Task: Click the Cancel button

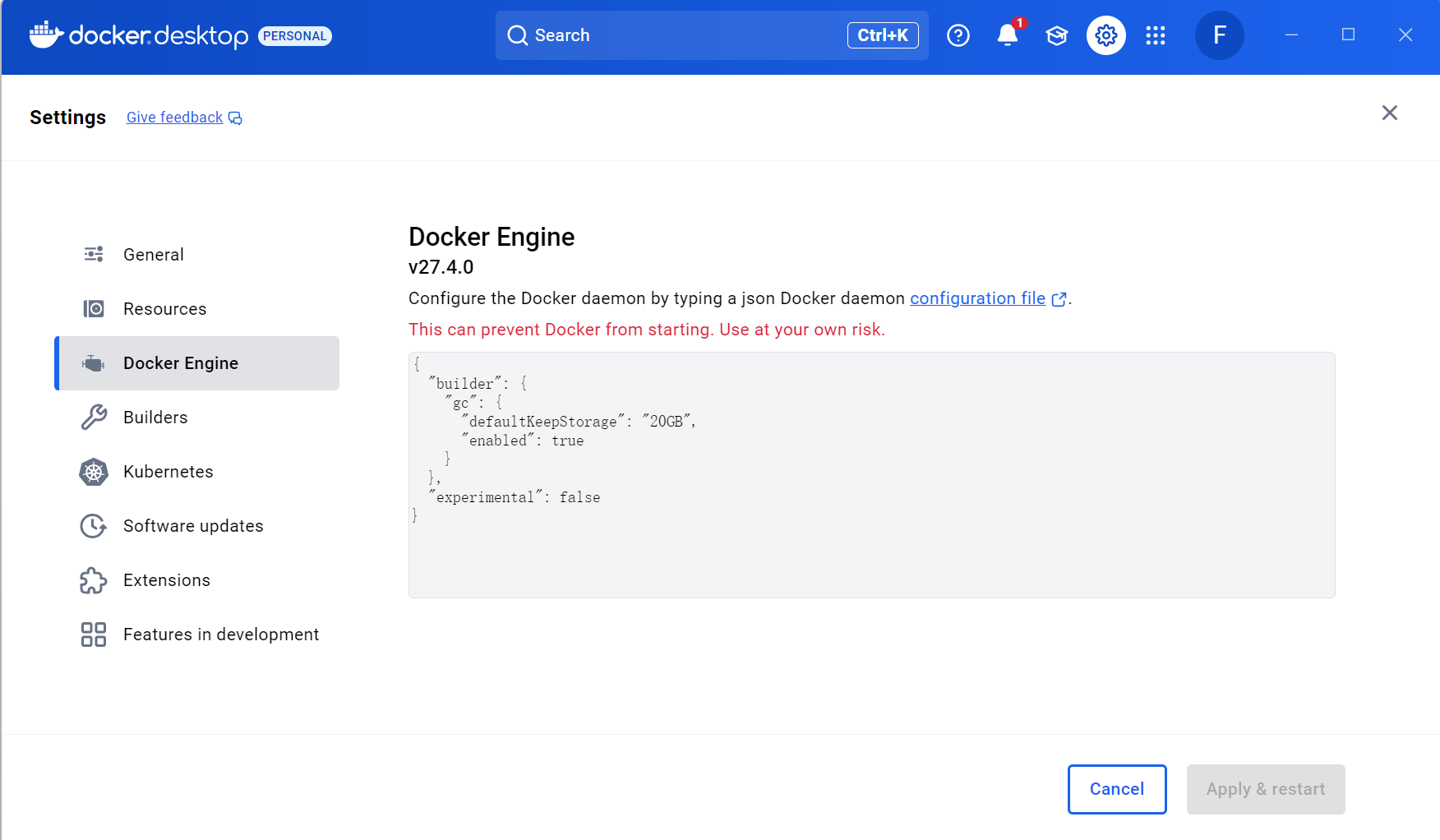Action: pyautogui.click(x=1117, y=789)
